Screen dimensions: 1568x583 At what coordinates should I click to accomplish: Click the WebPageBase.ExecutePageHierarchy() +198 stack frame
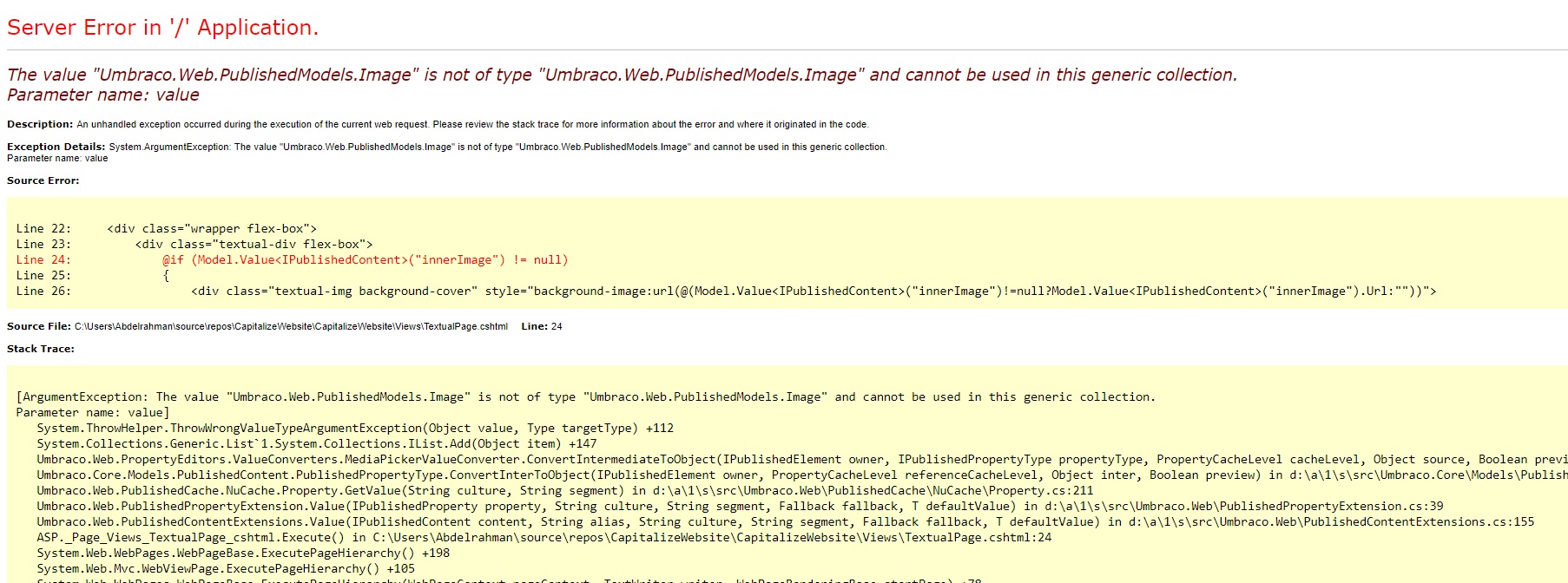(243, 554)
